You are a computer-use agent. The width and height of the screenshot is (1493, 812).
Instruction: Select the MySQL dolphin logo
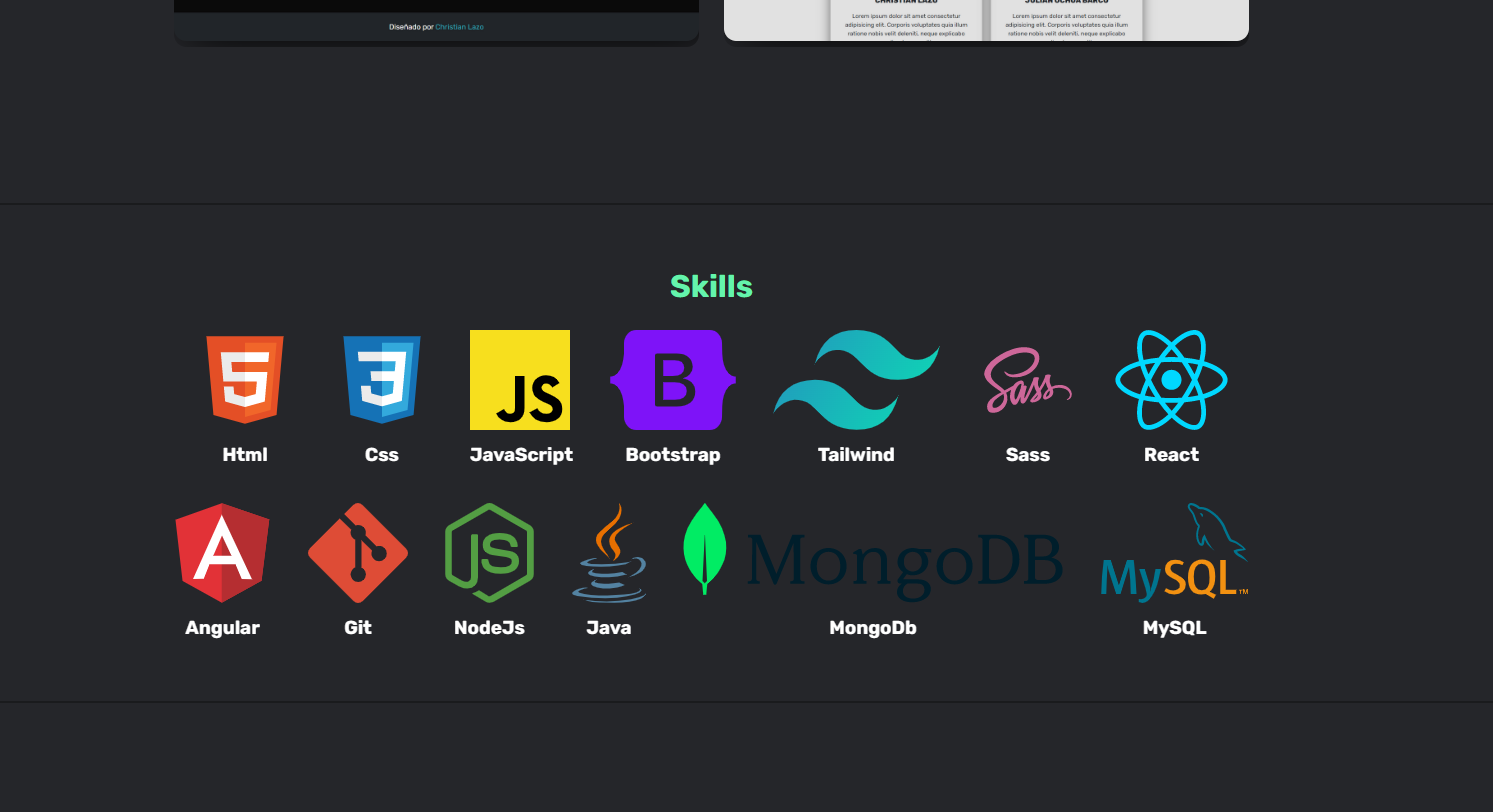coord(1174,553)
